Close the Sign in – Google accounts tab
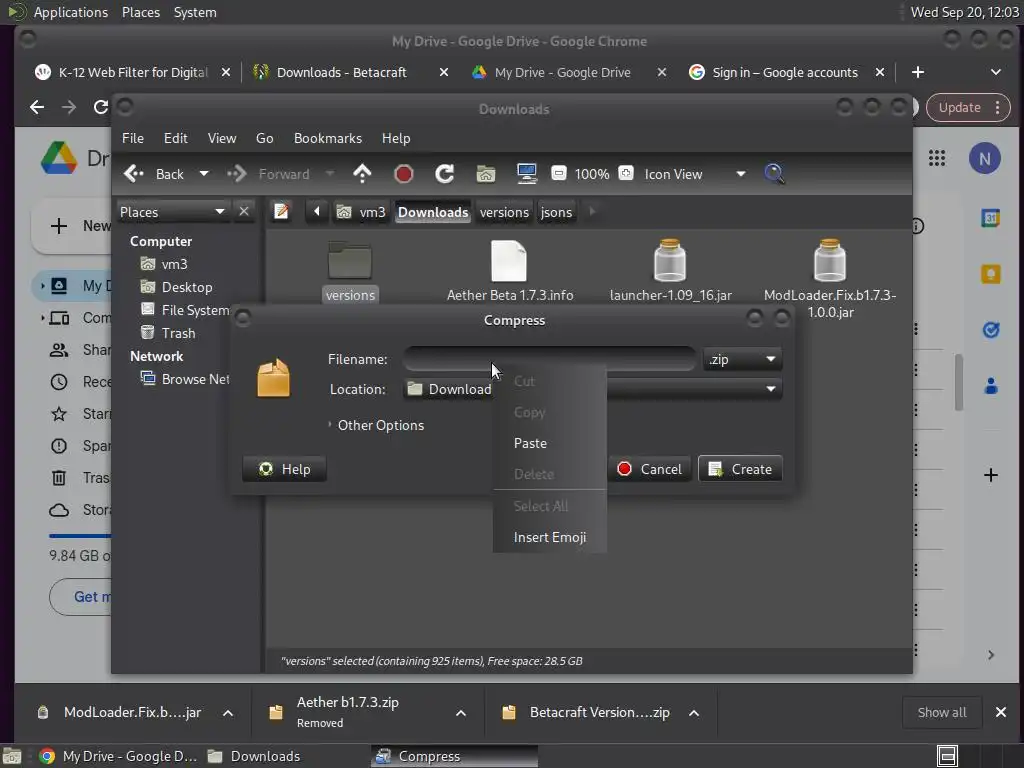Viewport: 1024px width, 768px height. 880,72
